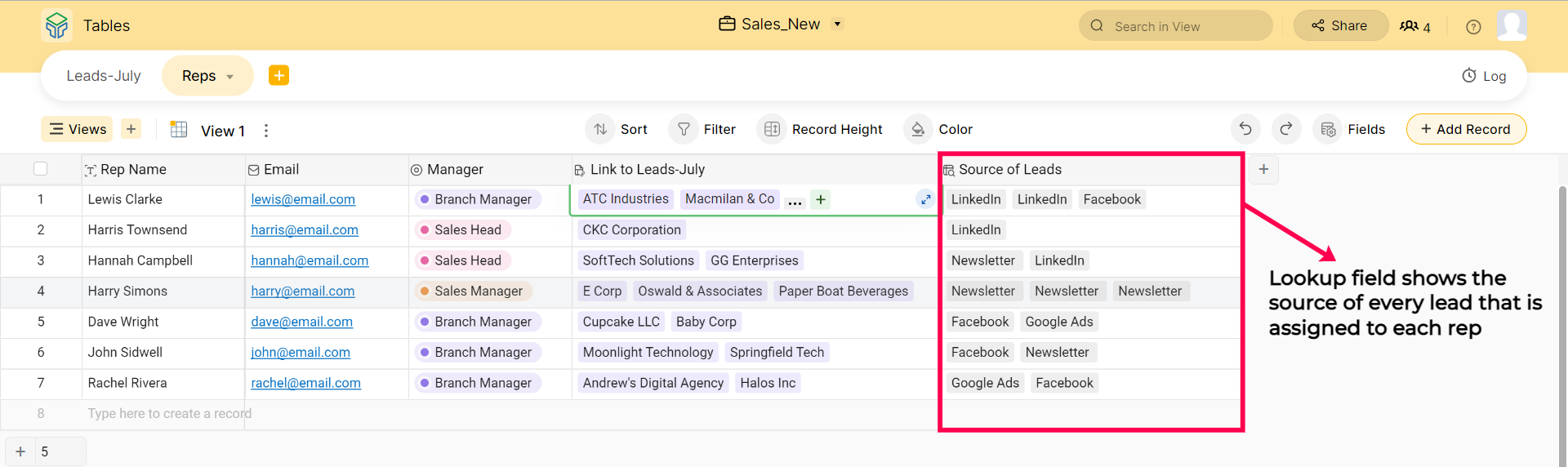Toggle the select-all records checkbox
Viewport: 1568px width, 467px height.
(41, 169)
